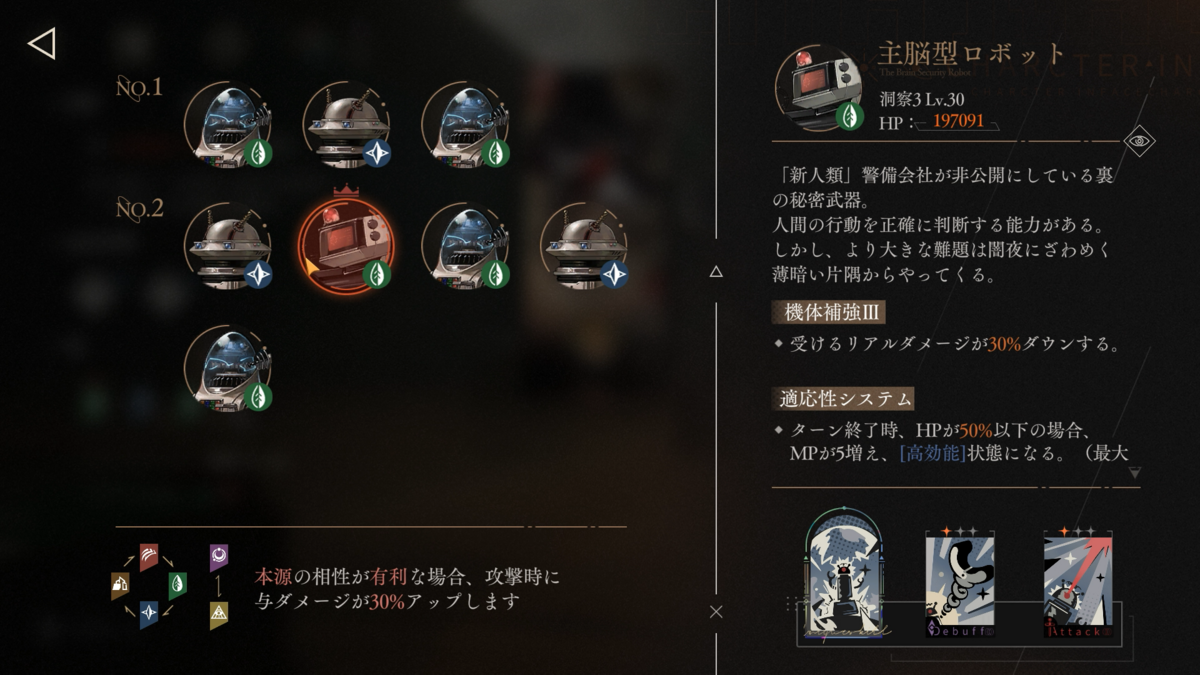Select third blue robot in No.2 row
The width and height of the screenshot is (1200, 675).
pos(466,246)
